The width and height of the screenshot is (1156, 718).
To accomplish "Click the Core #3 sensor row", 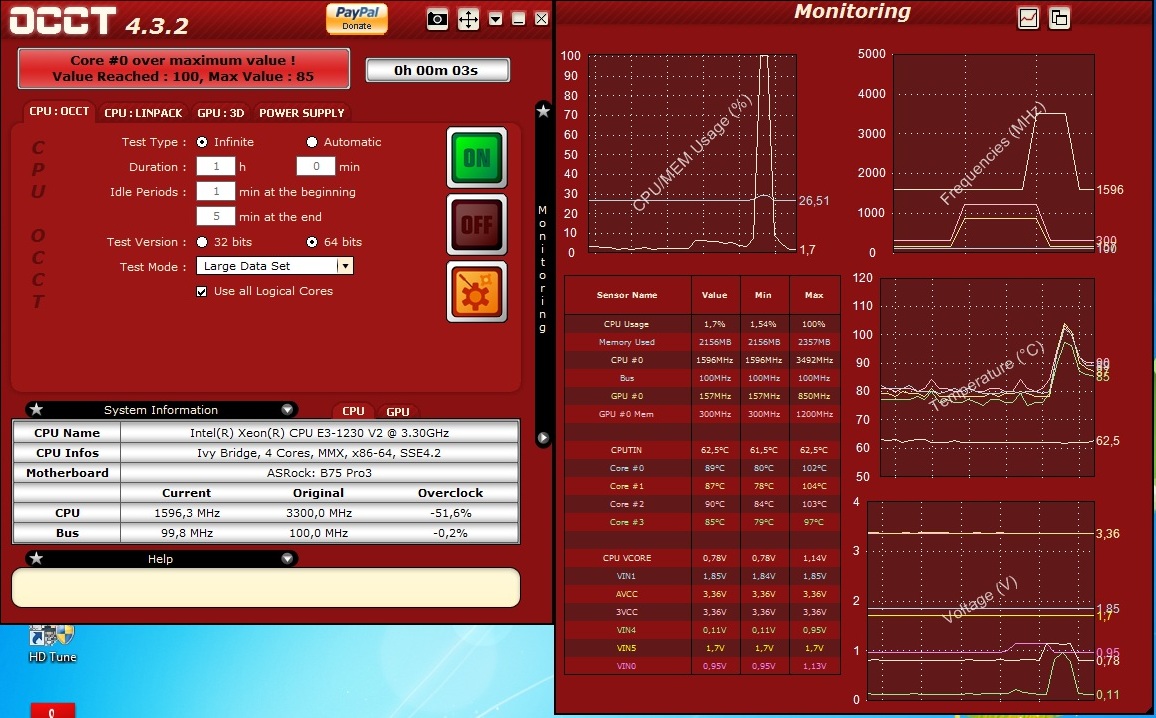I will click(x=702, y=522).
